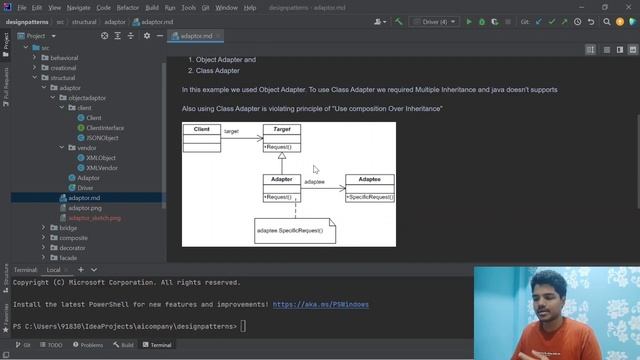Close the adaptor.md tab

pos(218,36)
